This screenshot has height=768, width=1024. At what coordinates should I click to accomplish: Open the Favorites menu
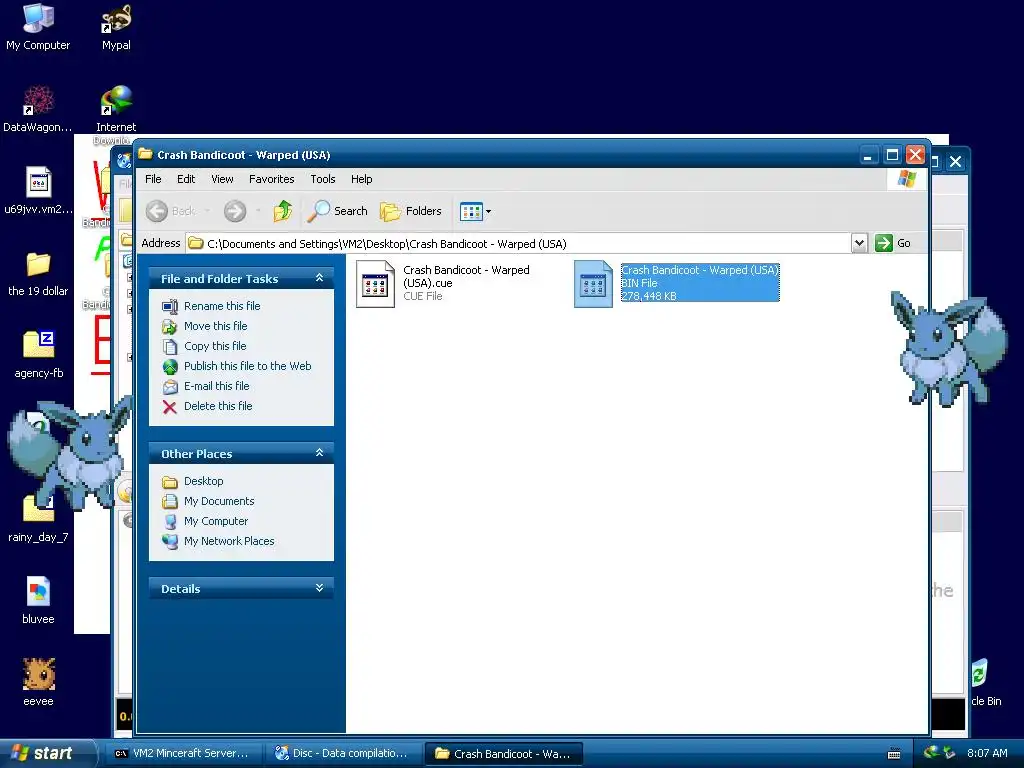point(272,179)
